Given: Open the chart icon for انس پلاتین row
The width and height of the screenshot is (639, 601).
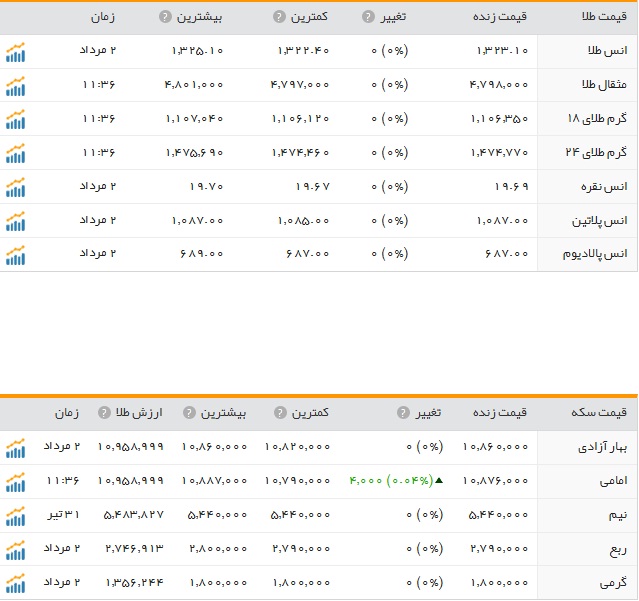Looking at the screenshot, I should point(15,221).
